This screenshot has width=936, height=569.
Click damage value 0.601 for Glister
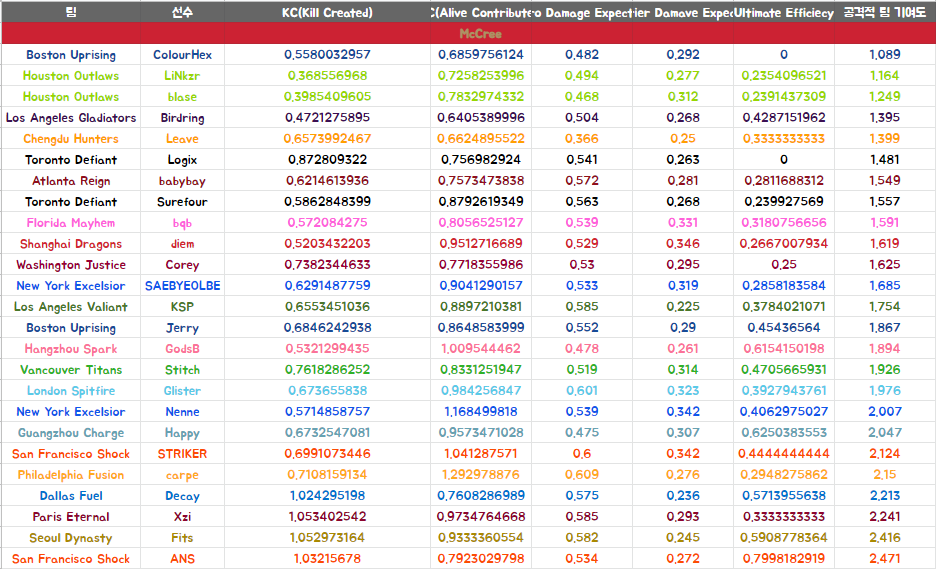(x=582, y=390)
